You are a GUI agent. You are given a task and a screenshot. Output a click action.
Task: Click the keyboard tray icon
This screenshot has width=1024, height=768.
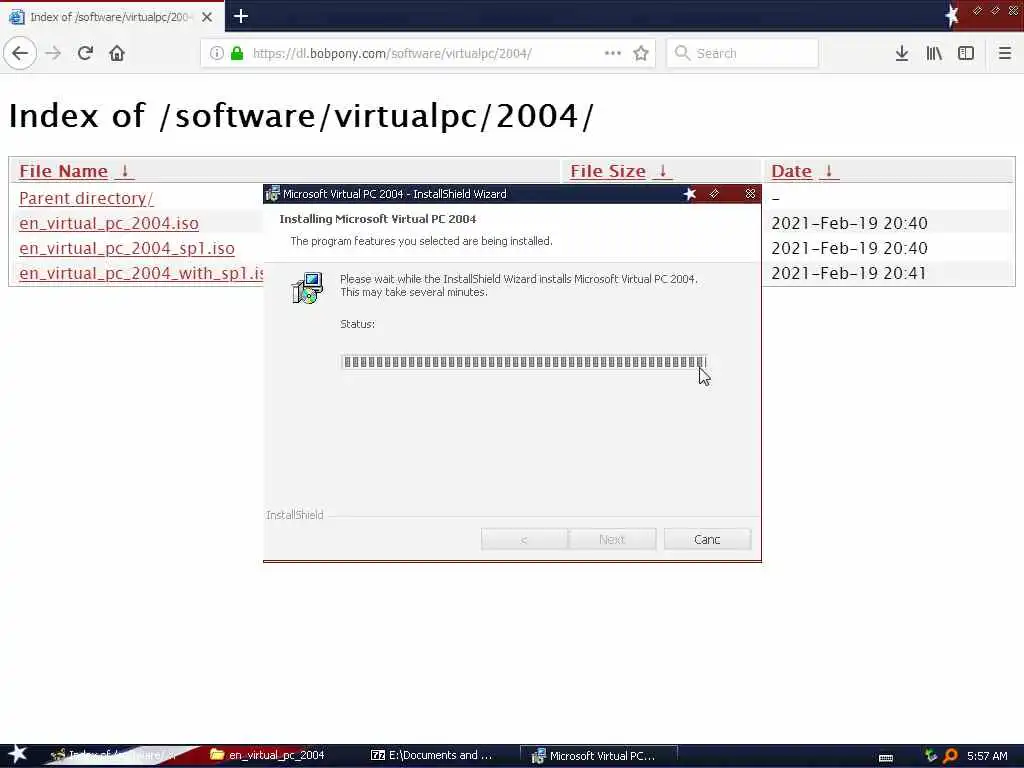click(886, 757)
